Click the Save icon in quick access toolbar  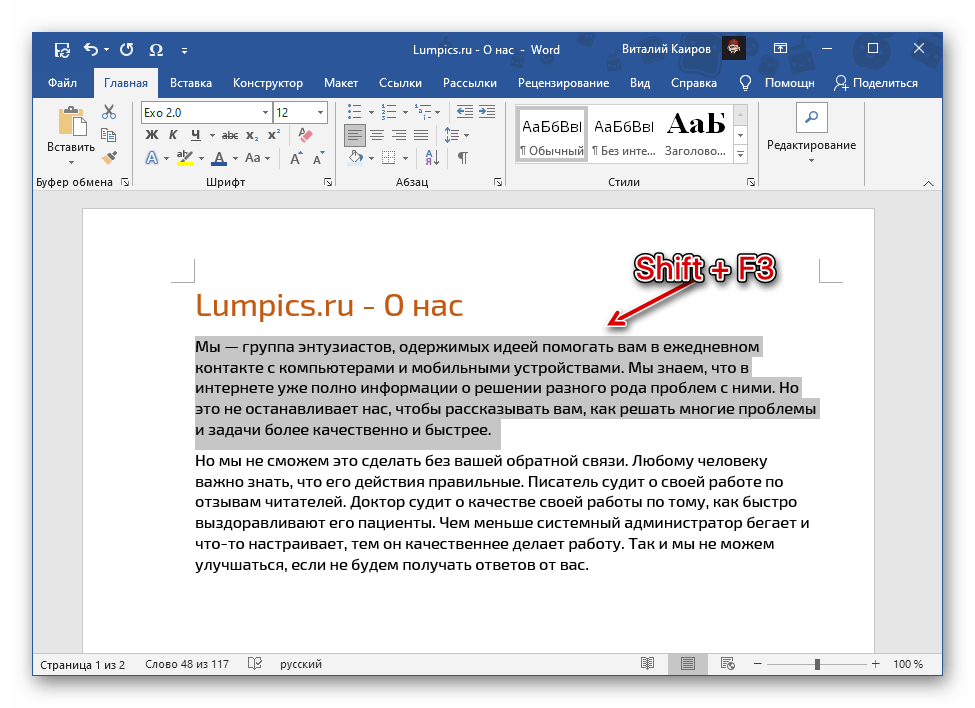62,50
